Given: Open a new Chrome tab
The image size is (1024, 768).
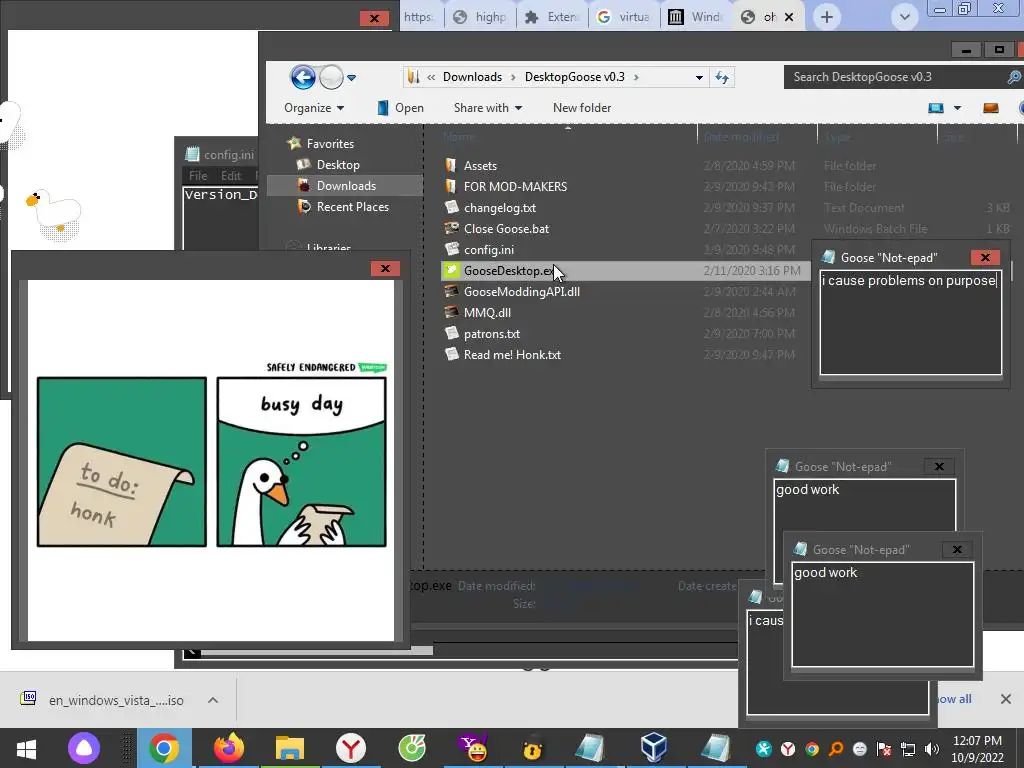Looking at the screenshot, I should (827, 17).
